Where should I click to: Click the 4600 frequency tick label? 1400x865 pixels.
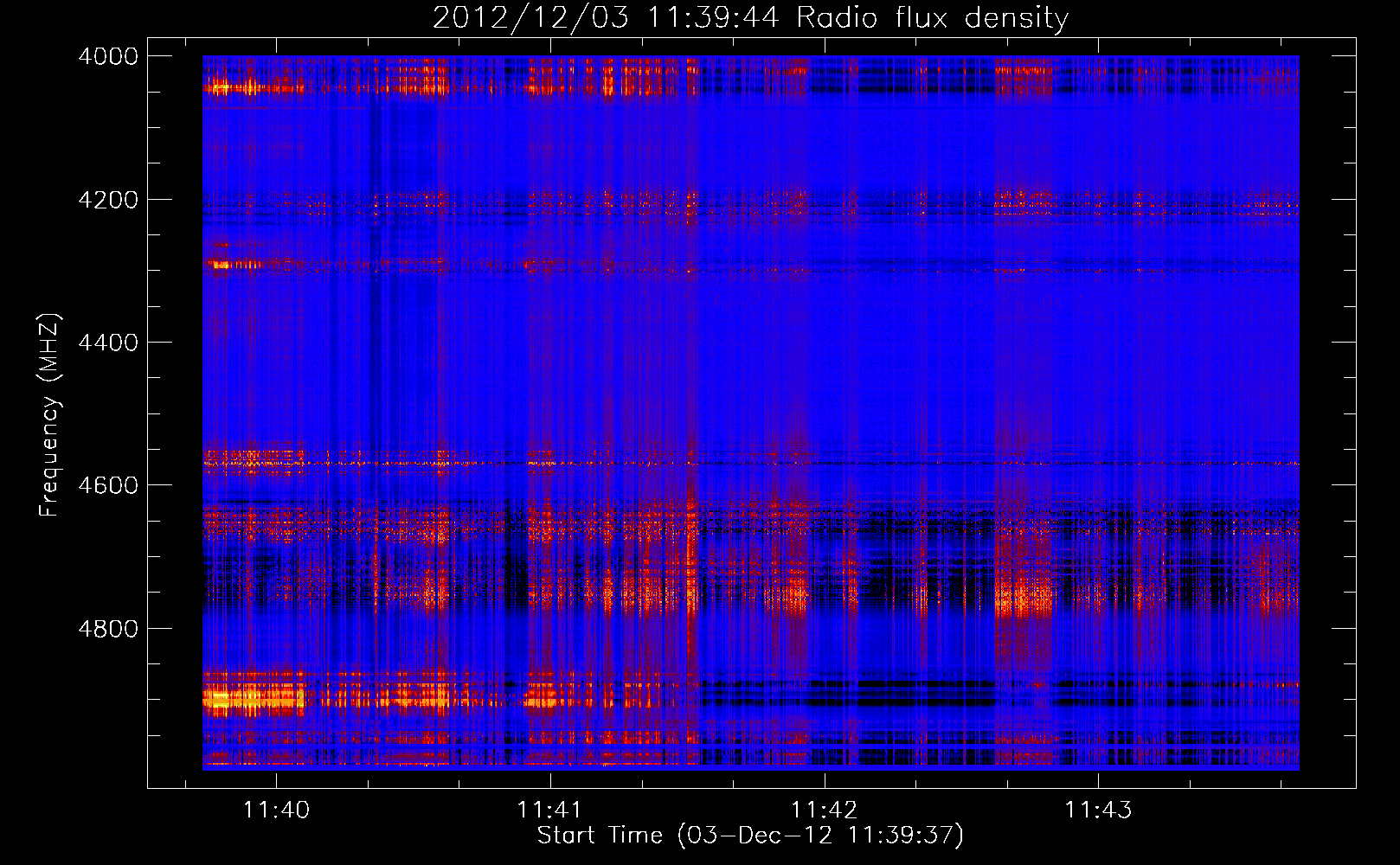click(108, 485)
